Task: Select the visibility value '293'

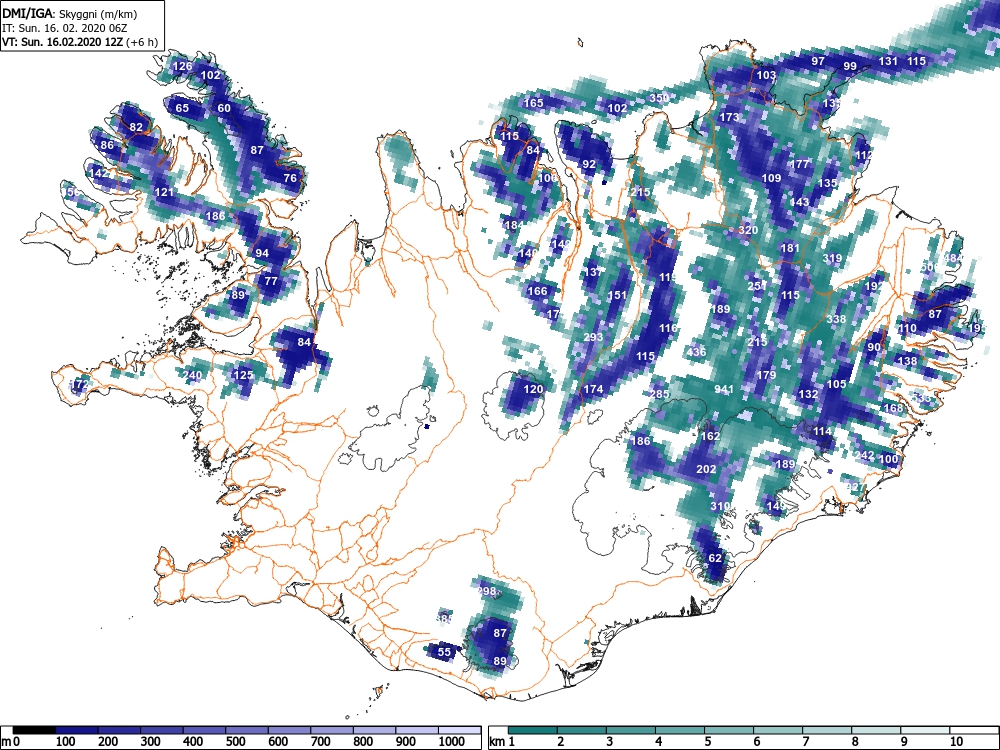Action: tap(593, 337)
